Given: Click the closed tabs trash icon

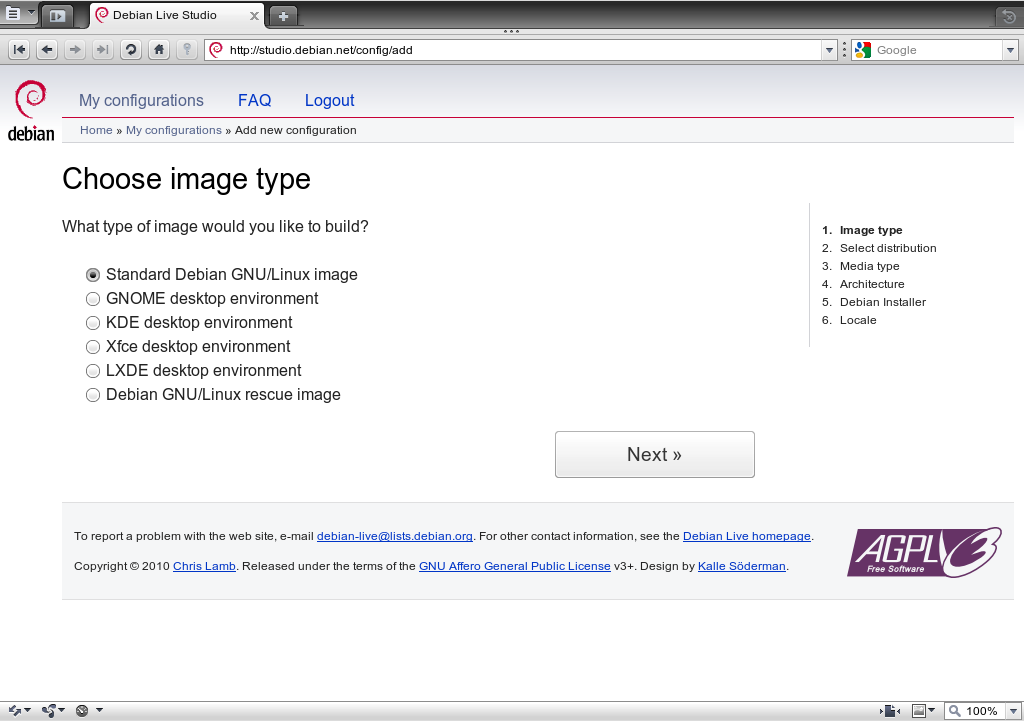Looking at the screenshot, I should [x=1010, y=16].
